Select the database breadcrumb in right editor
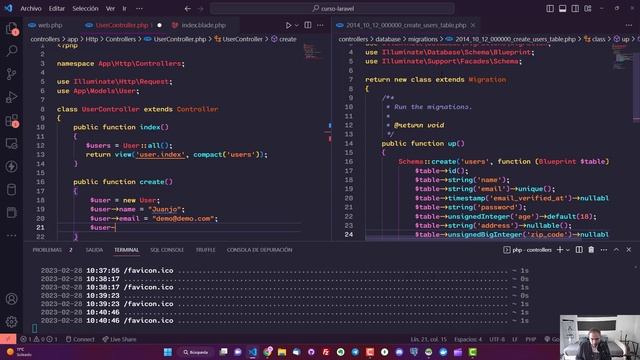This screenshot has width=640, height=360. [x=388, y=39]
